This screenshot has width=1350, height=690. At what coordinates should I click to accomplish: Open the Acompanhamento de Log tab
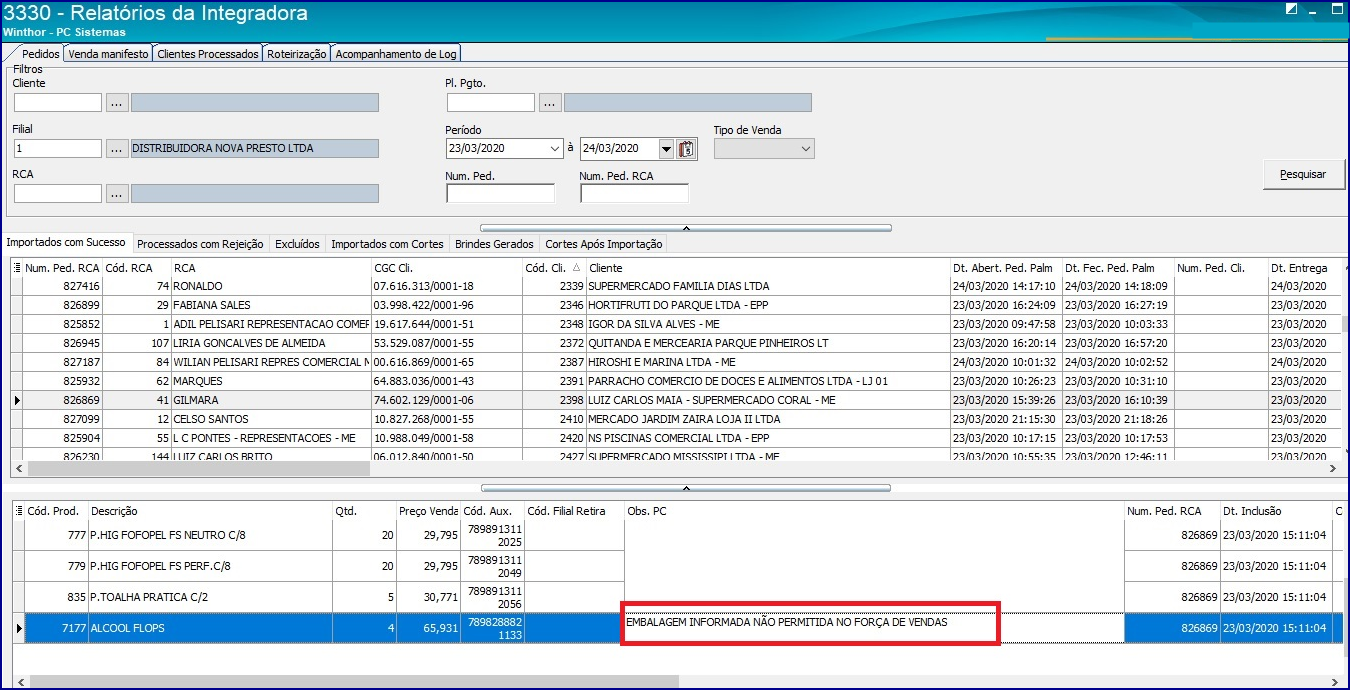pos(396,54)
